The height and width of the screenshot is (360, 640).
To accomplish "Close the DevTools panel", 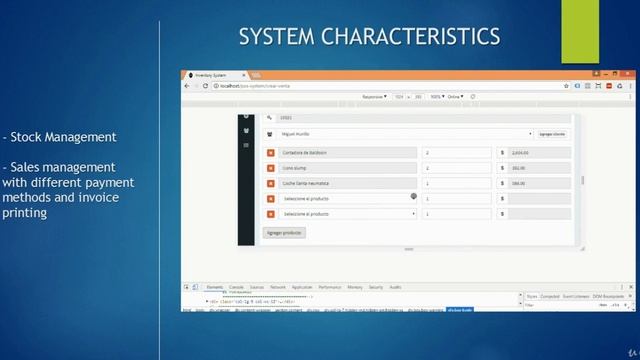I will (x=631, y=287).
